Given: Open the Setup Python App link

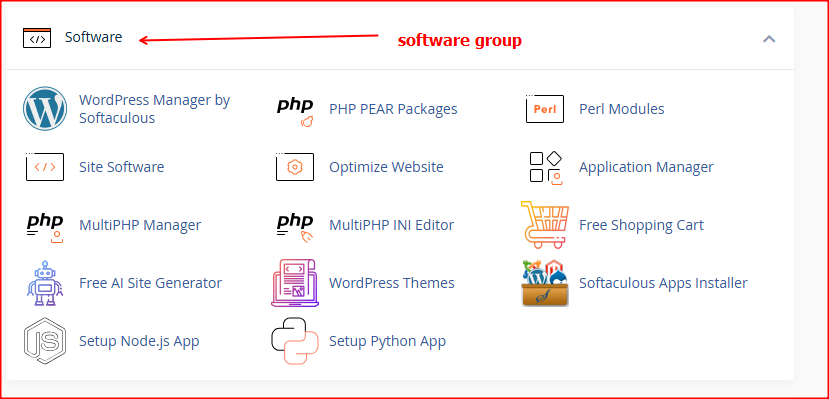Looking at the screenshot, I should [x=388, y=341].
